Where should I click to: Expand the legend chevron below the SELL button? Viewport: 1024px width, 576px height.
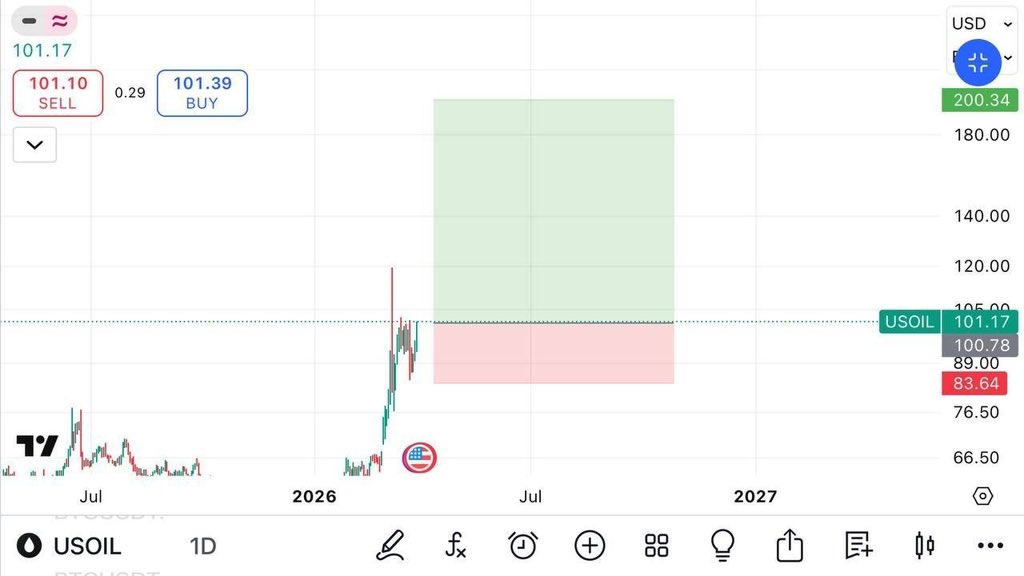[x=35, y=145]
